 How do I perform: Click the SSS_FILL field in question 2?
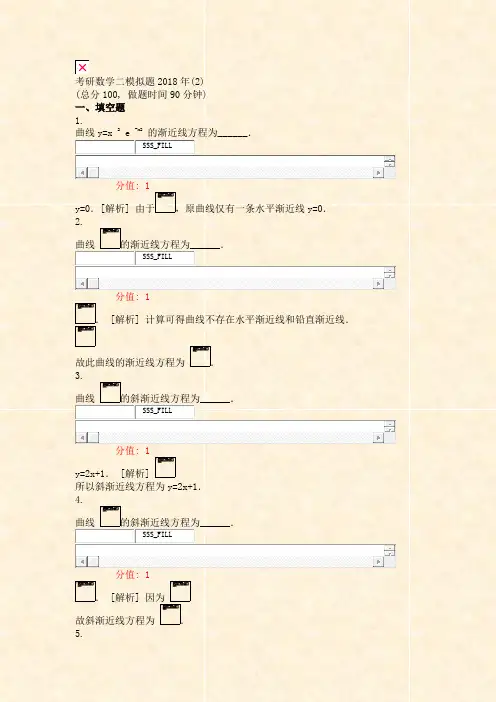[x=165, y=258]
